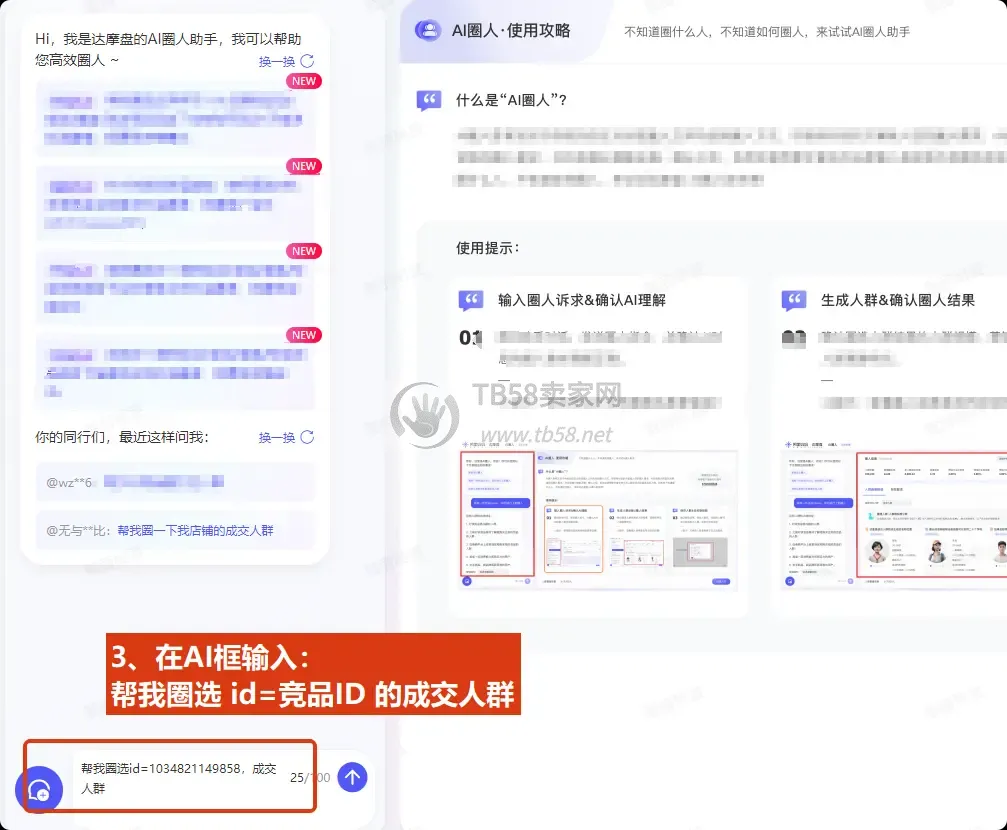
Task: Click heading 生成人群&确认圈人结果
Action: pyautogui.click(x=898, y=300)
